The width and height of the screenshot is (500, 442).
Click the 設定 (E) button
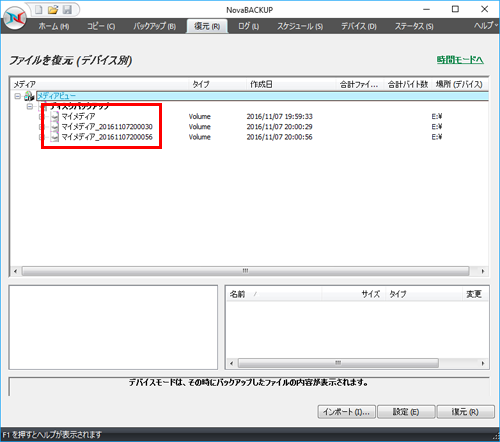pos(406,412)
